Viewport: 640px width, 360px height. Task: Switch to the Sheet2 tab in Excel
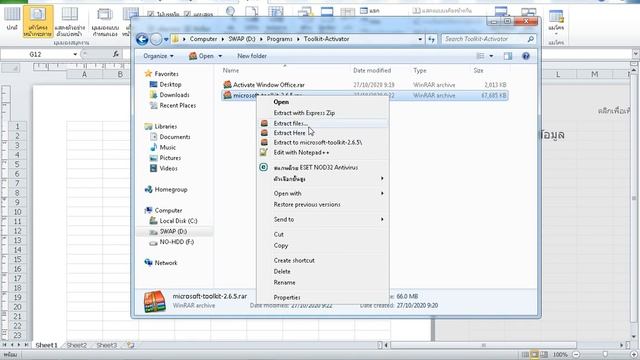pyautogui.click(x=77, y=345)
